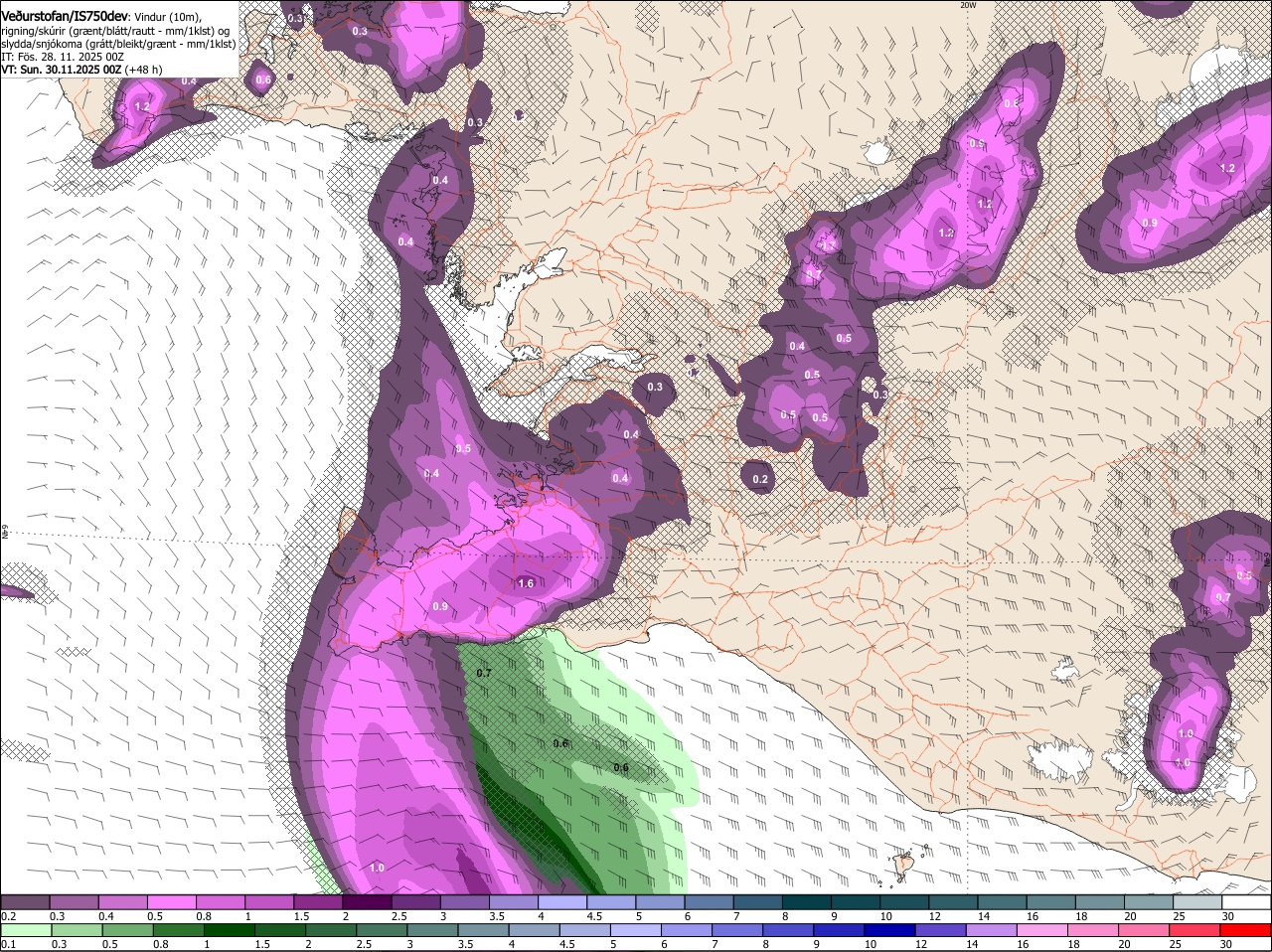Click the lower legend swatch labeled 0.8
The image size is (1272, 952).
click(178, 930)
